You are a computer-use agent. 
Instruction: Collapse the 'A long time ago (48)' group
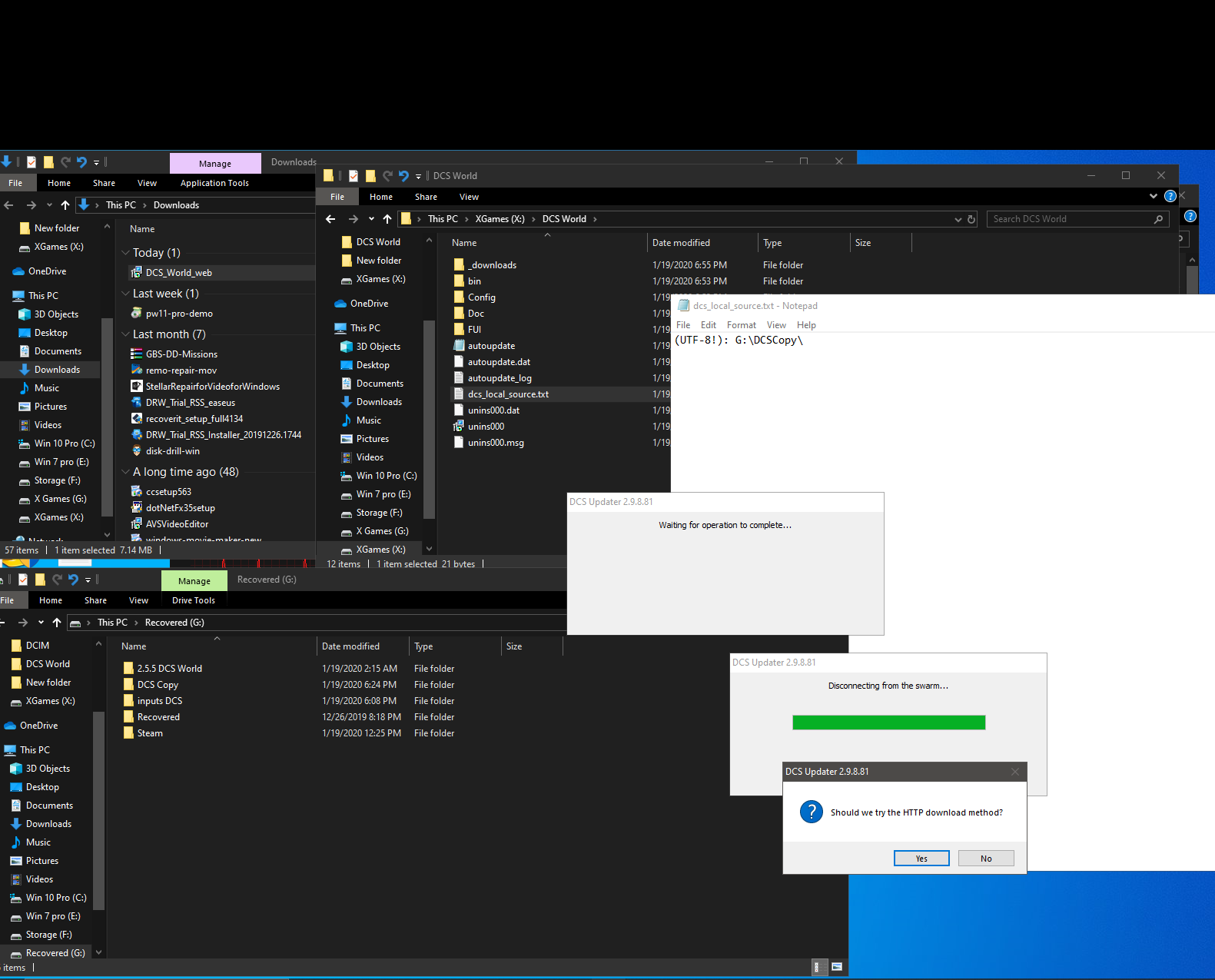click(126, 472)
